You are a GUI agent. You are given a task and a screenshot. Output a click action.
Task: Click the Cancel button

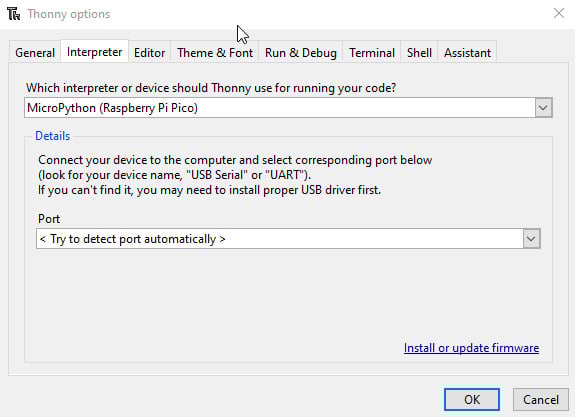541,399
